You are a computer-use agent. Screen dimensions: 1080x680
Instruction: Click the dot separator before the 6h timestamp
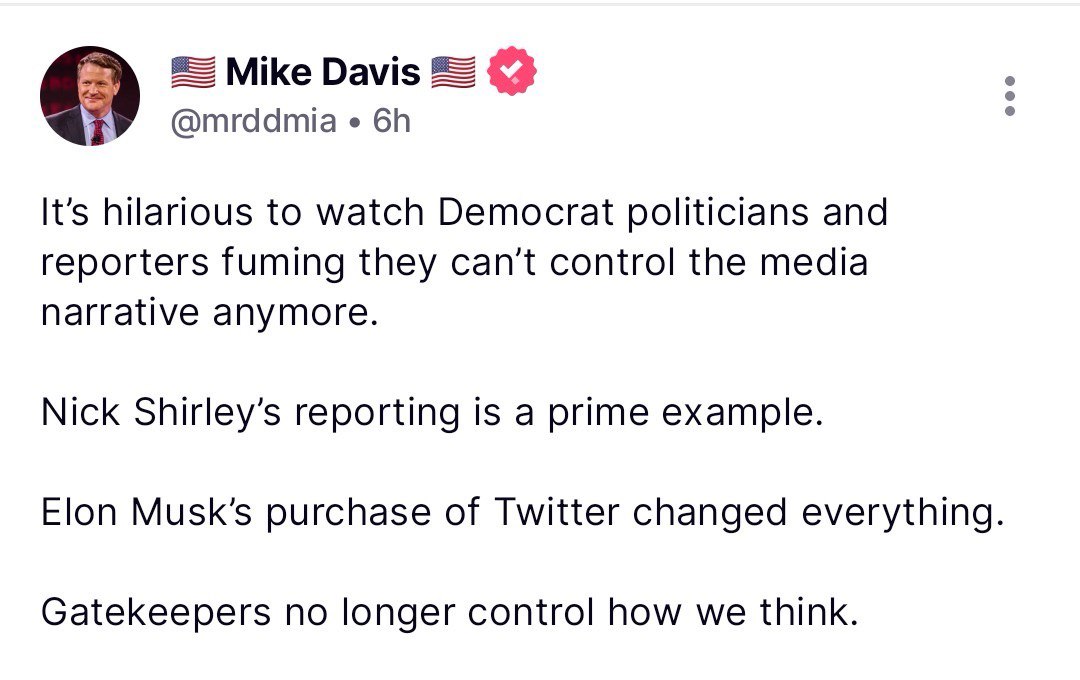(354, 122)
